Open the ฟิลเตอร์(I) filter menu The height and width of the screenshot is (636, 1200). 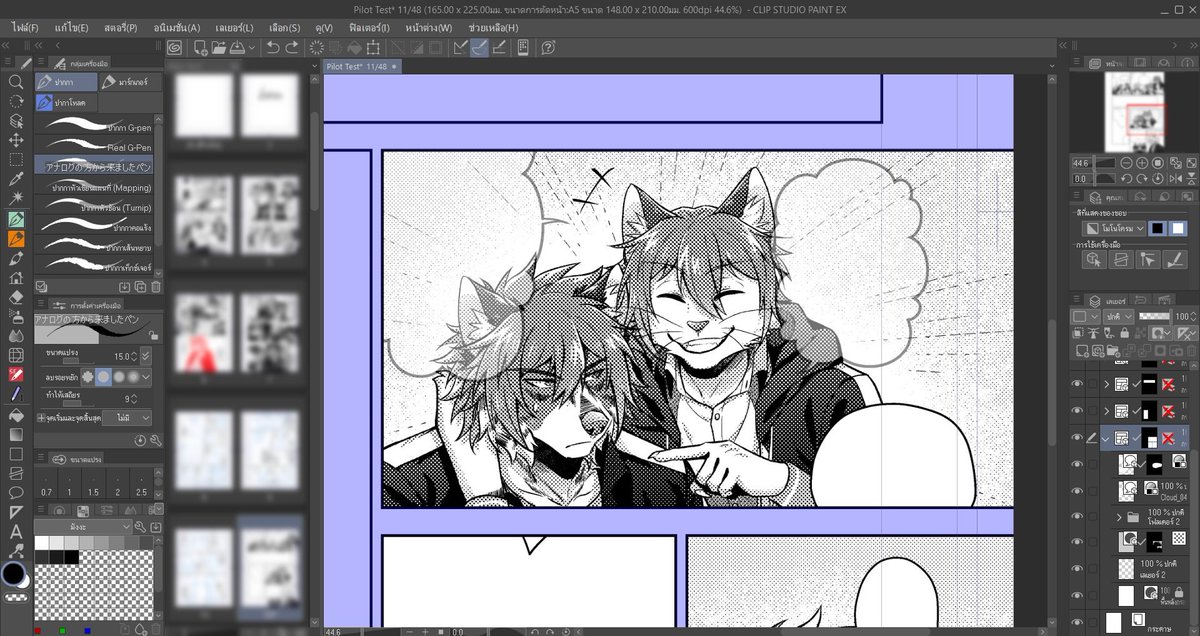pyautogui.click(x=369, y=28)
